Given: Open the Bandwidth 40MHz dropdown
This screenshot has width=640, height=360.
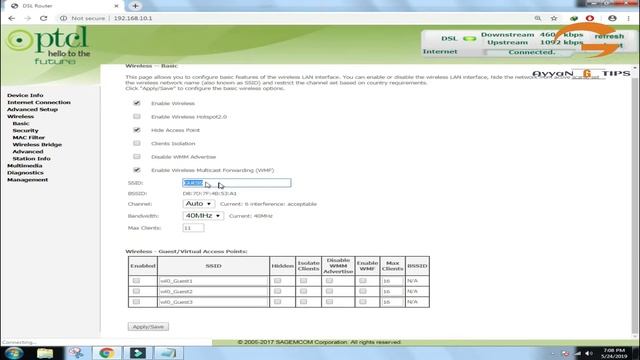Looking at the screenshot, I should click(x=203, y=216).
